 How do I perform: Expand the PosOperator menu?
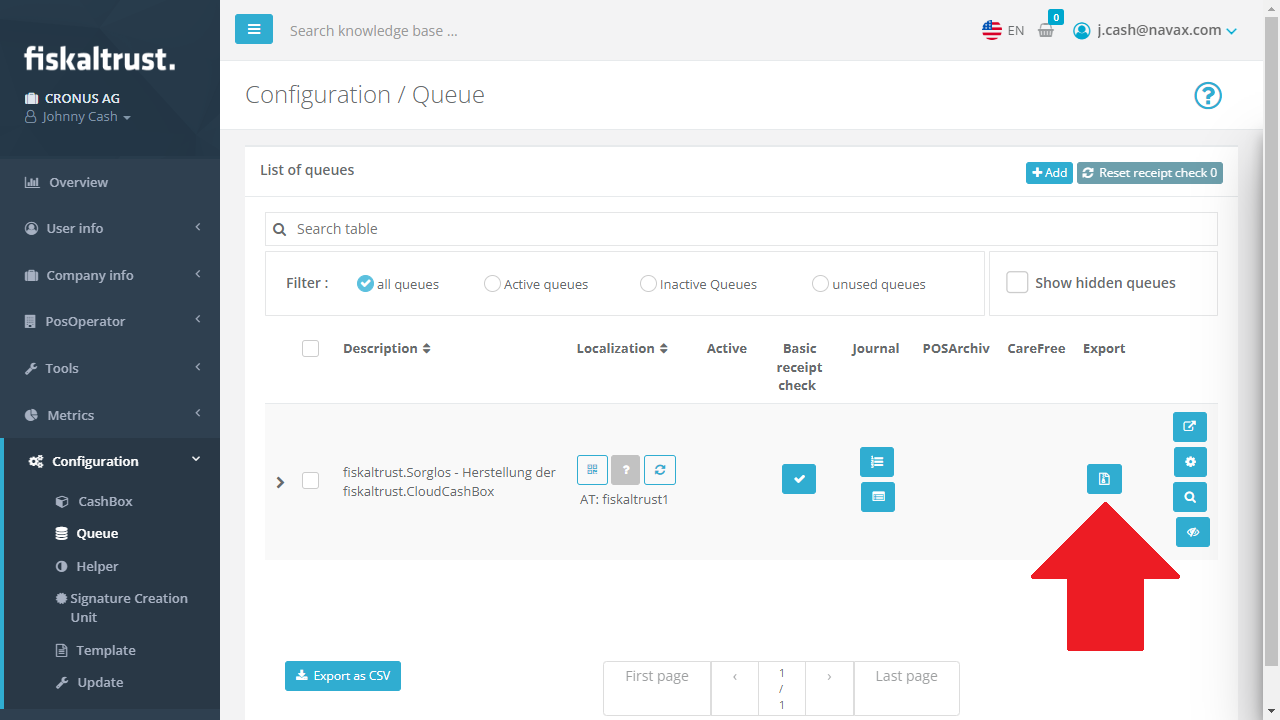pyautogui.click(x=110, y=321)
